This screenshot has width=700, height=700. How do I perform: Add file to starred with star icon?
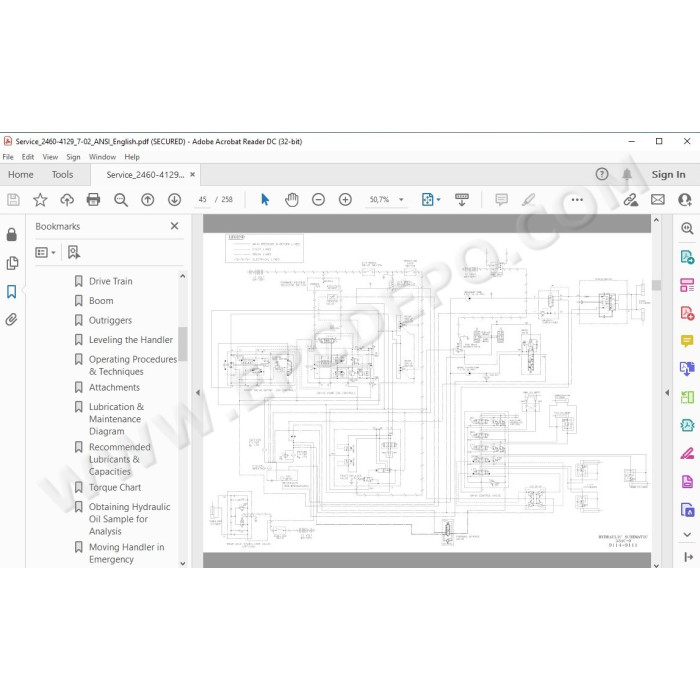pyautogui.click(x=40, y=200)
